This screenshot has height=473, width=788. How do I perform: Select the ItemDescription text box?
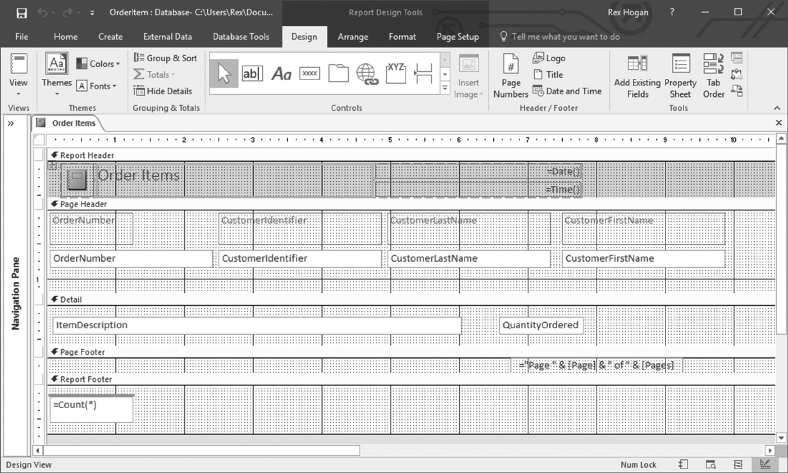point(256,325)
